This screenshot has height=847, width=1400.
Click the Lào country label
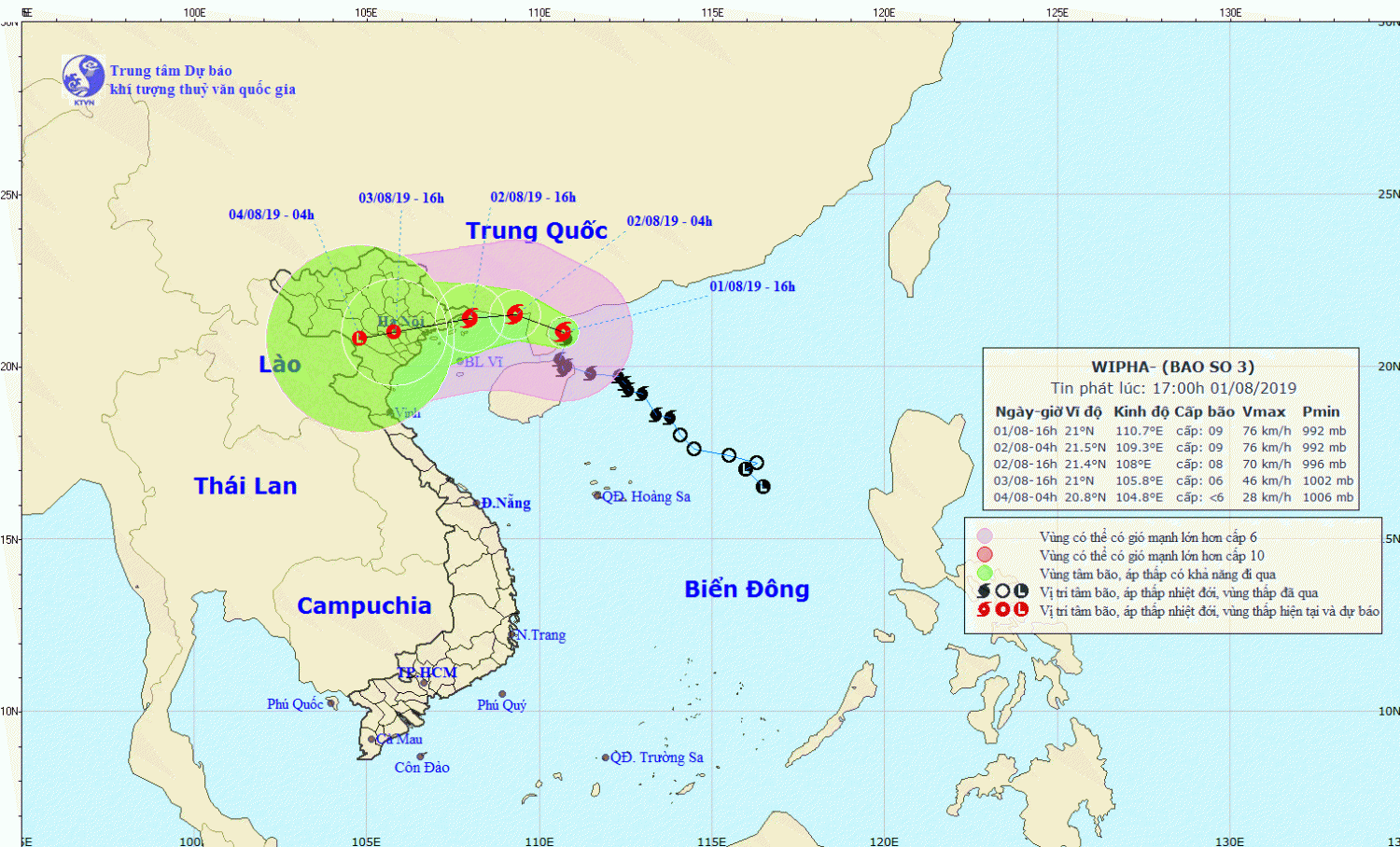pos(280,364)
